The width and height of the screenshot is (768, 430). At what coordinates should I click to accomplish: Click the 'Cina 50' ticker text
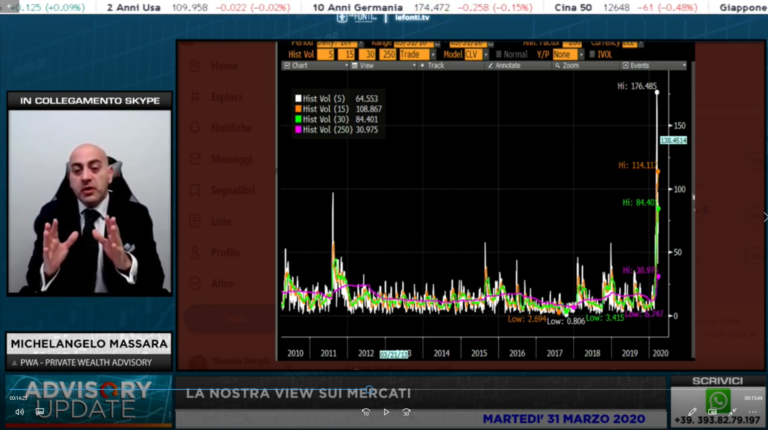[x=573, y=7]
